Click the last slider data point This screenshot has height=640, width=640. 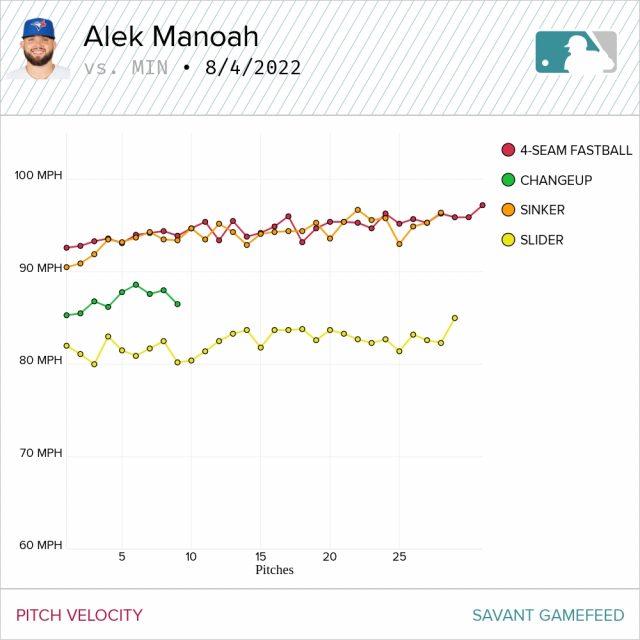click(455, 318)
